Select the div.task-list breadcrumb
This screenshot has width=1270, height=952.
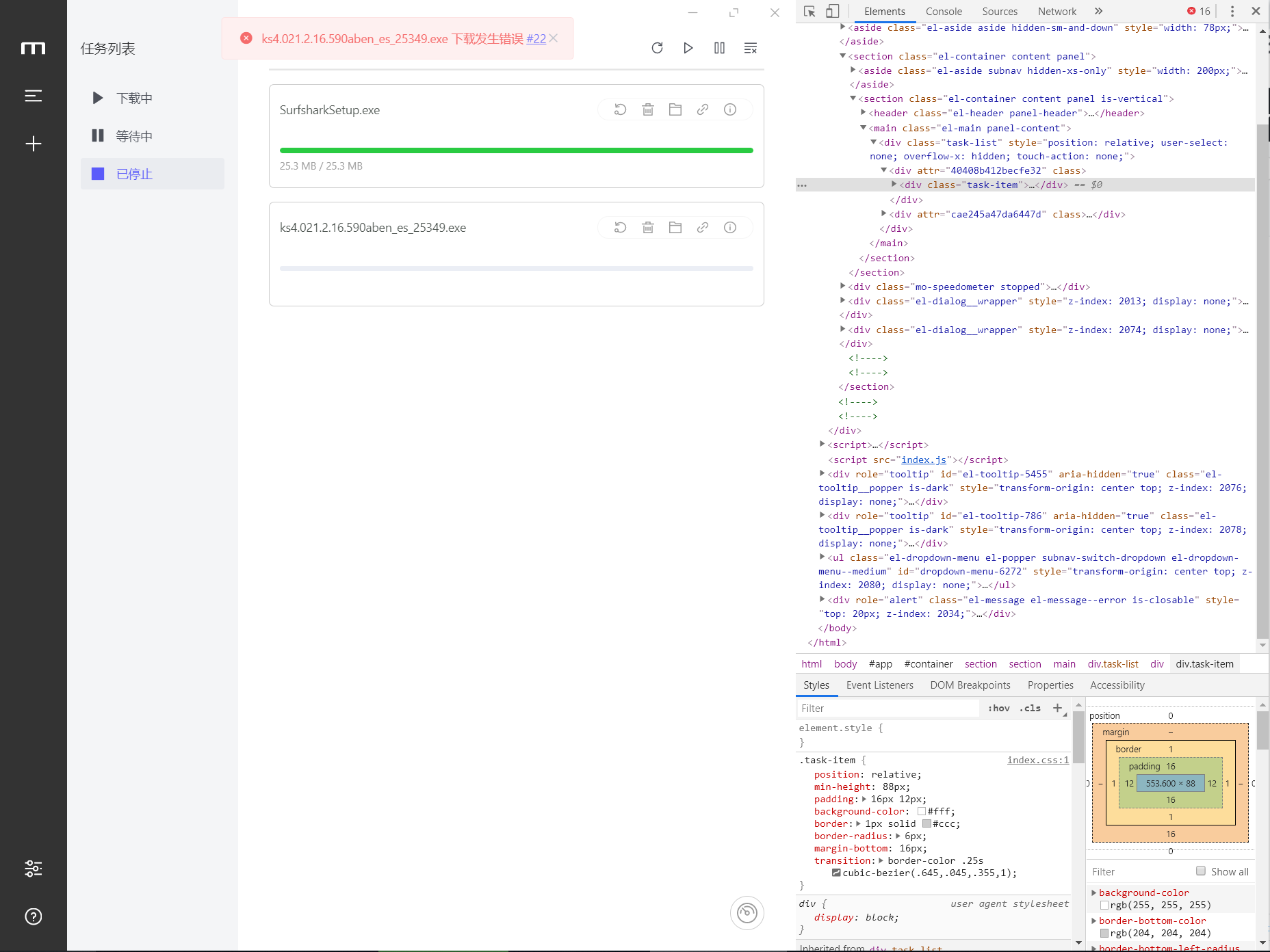coord(1113,663)
